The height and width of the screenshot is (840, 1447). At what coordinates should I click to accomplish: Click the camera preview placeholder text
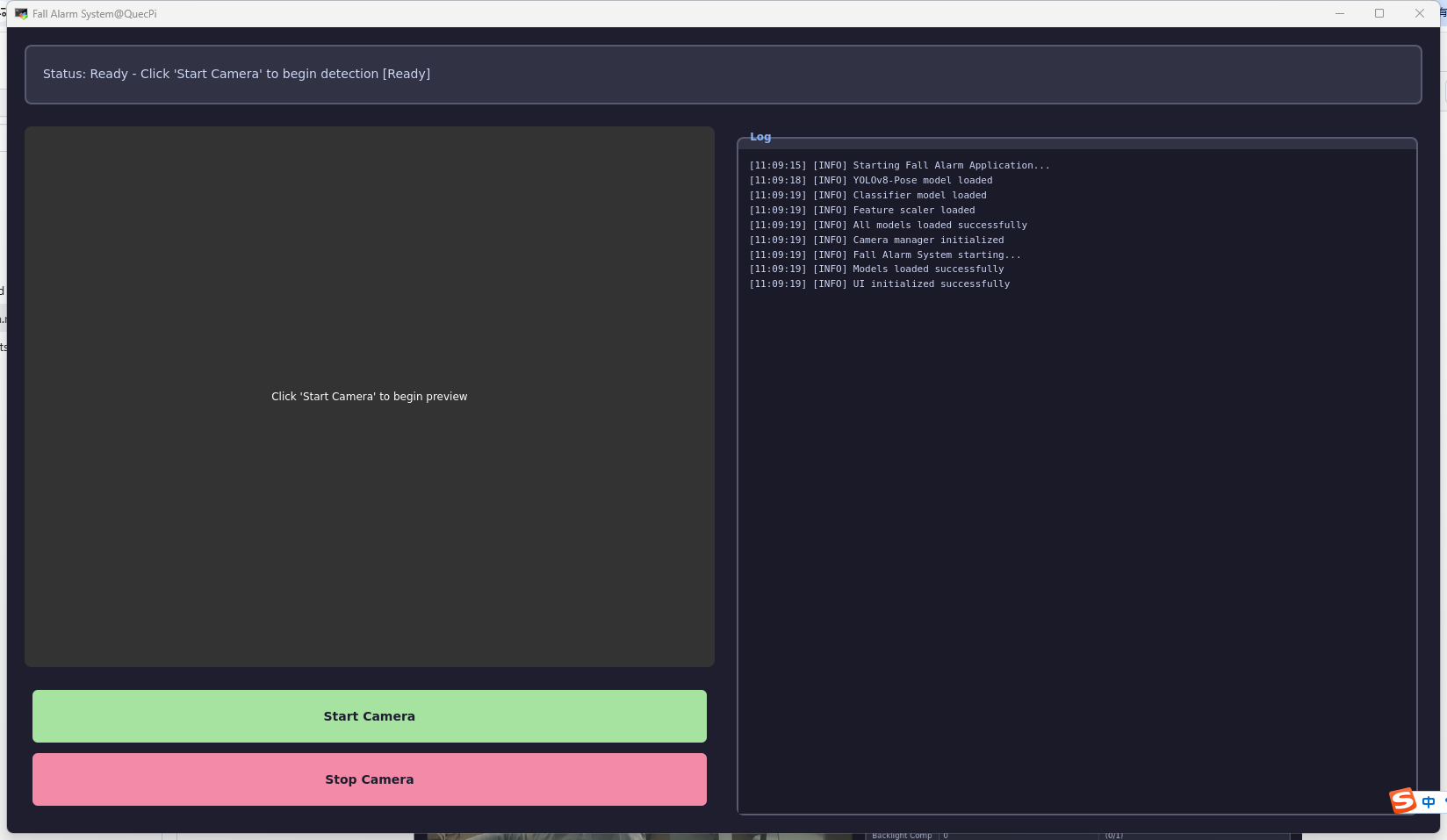coord(369,397)
